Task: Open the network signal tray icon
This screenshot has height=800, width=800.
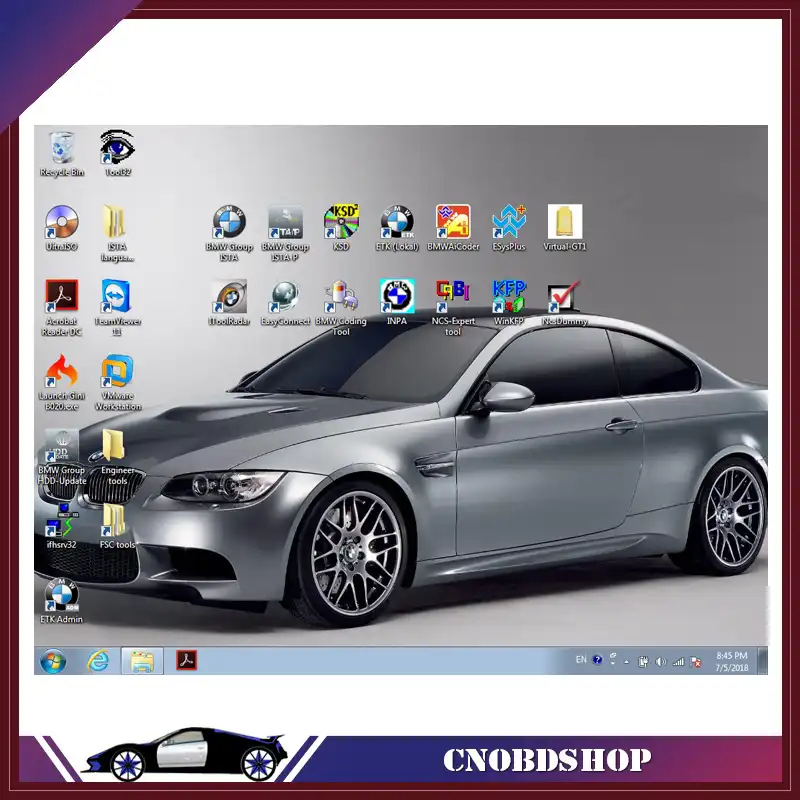Action: (x=678, y=662)
